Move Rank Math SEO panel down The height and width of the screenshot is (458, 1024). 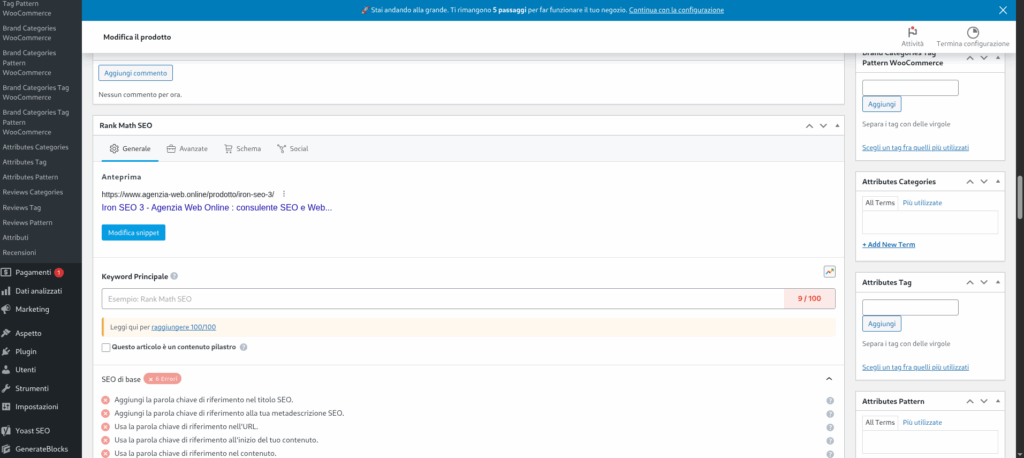(x=823, y=125)
